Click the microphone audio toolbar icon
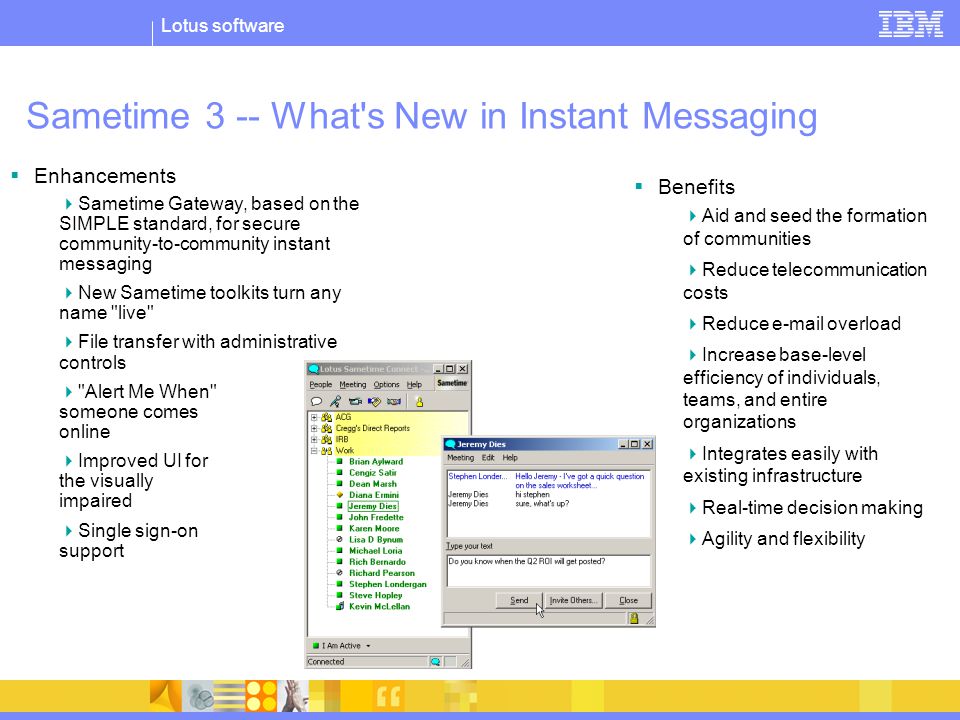The height and width of the screenshot is (720, 960). click(336, 402)
